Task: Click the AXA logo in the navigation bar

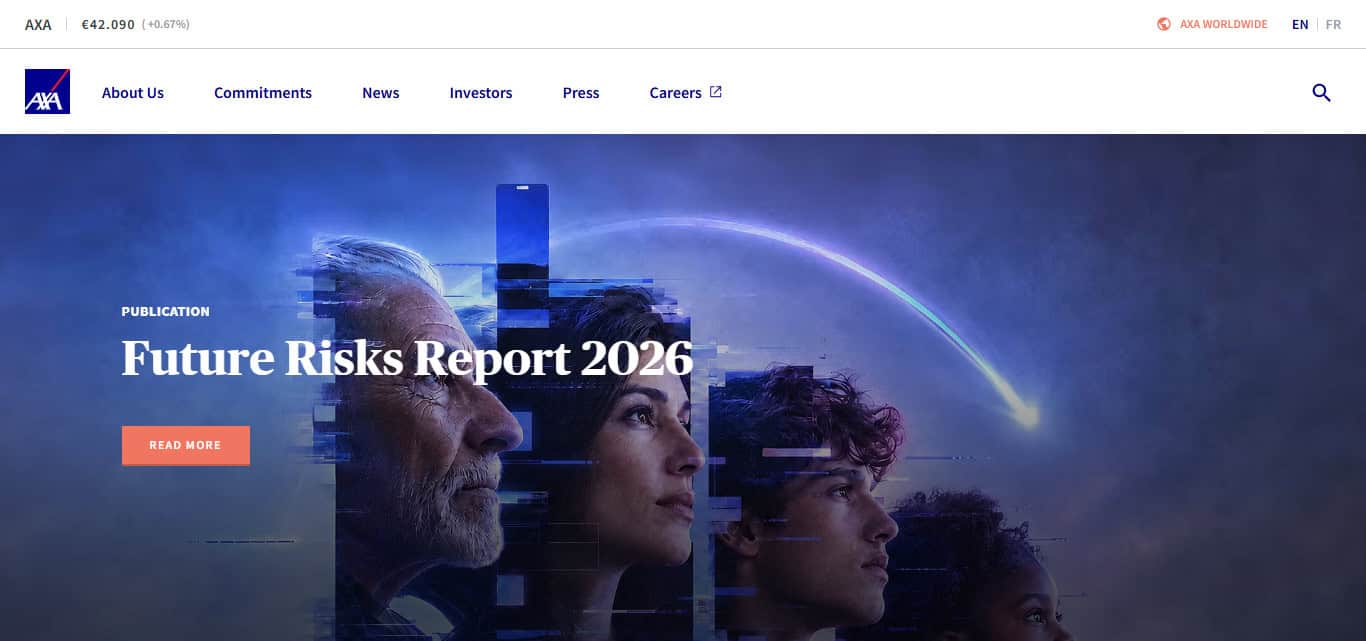Action: [47, 92]
